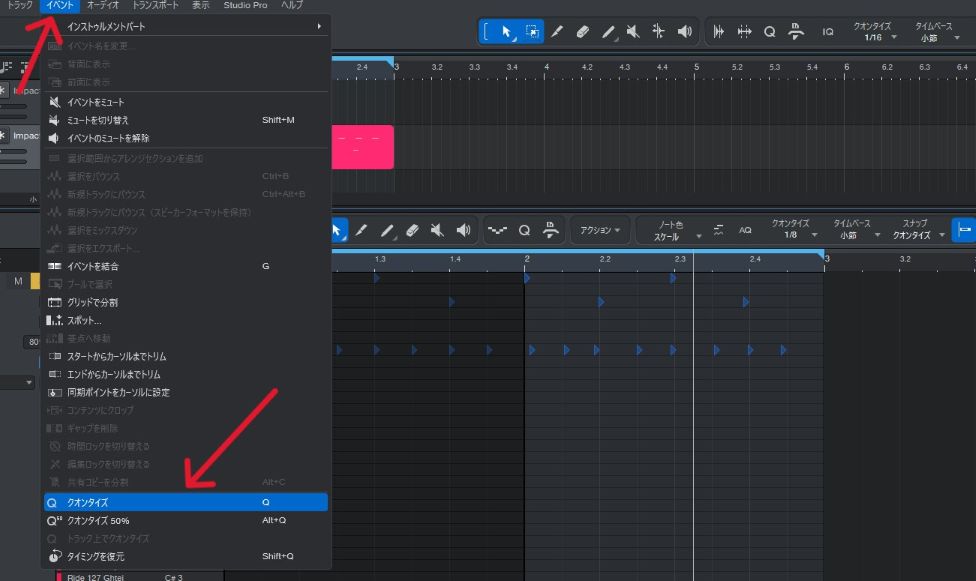This screenshot has width=976, height=581.
Task: Select the Arrow tool in arrange toolbar
Action: click(x=507, y=32)
